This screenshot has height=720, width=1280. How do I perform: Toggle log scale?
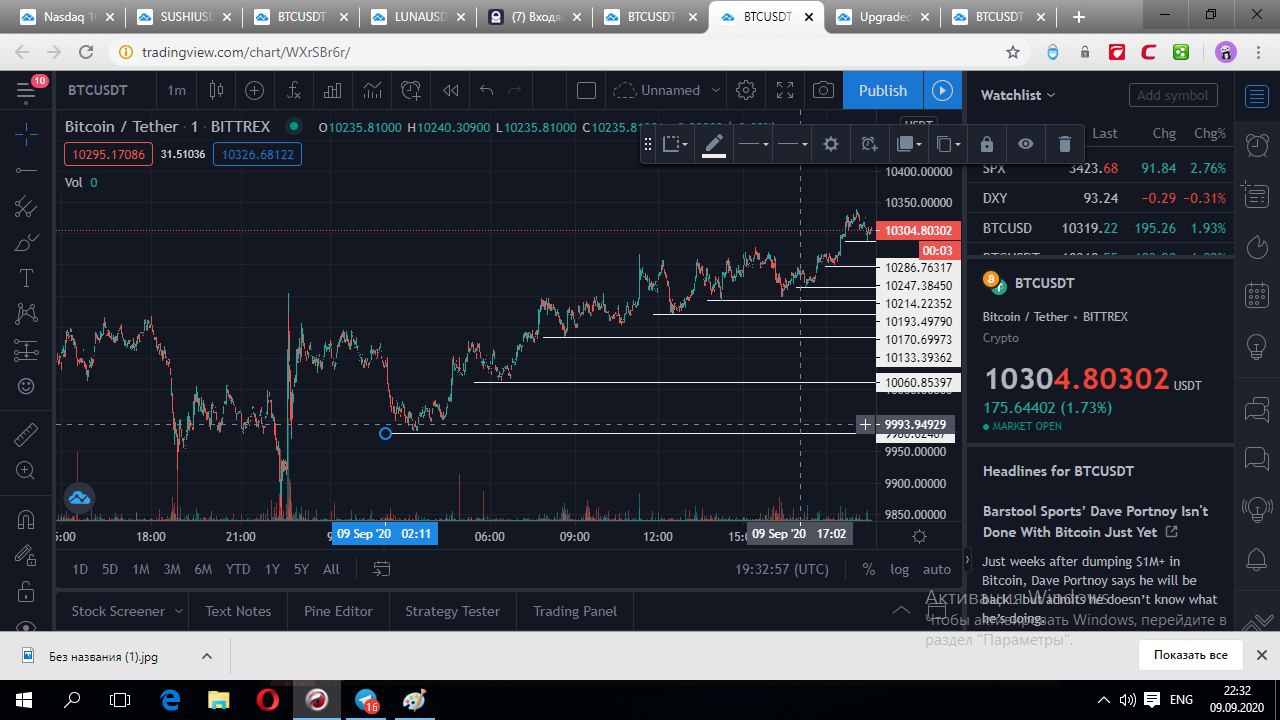coord(900,569)
